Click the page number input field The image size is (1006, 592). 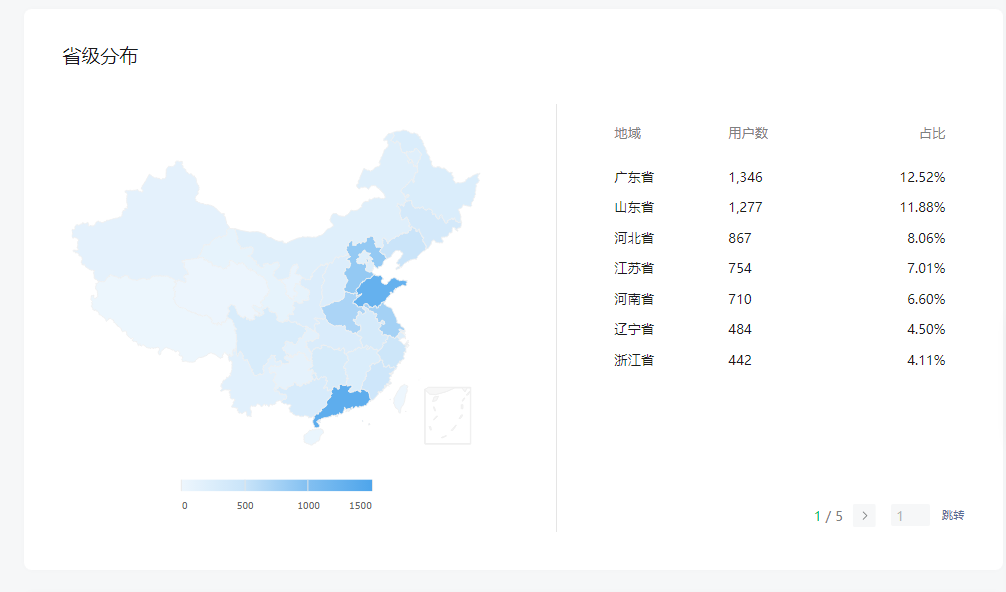click(x=910, y=516)
